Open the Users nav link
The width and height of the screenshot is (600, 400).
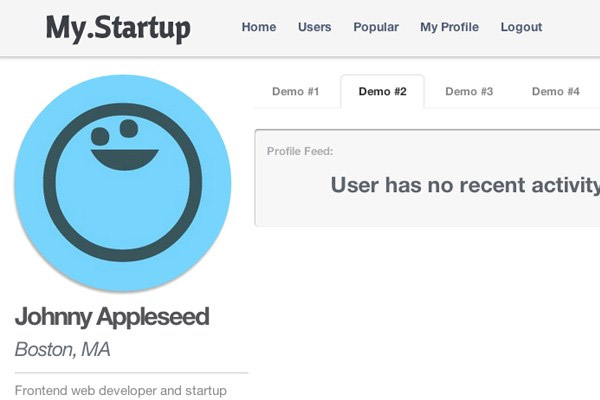click(x=315, y=27)
